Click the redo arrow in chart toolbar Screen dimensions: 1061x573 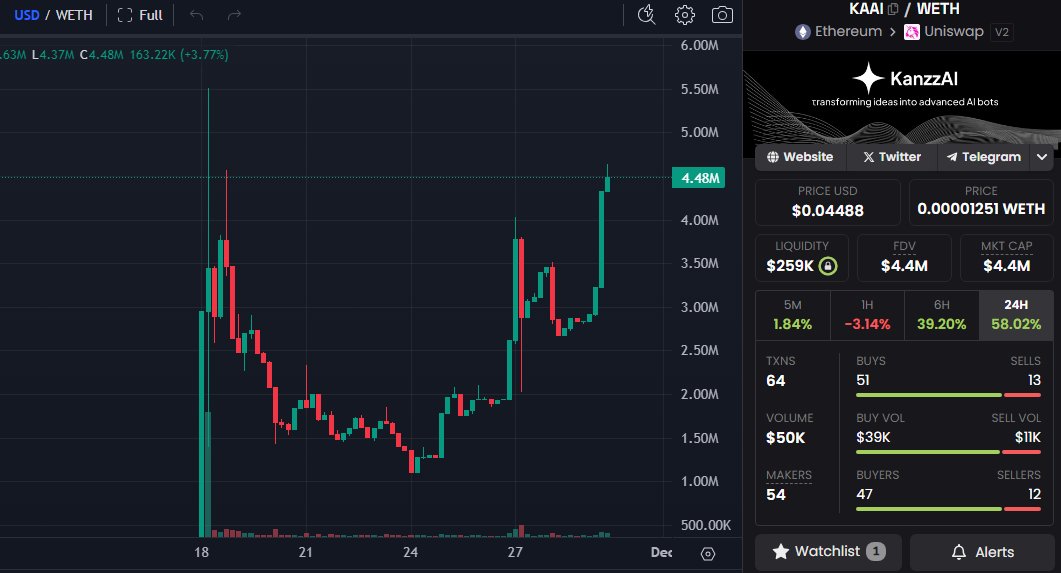(x=234, y=15)
